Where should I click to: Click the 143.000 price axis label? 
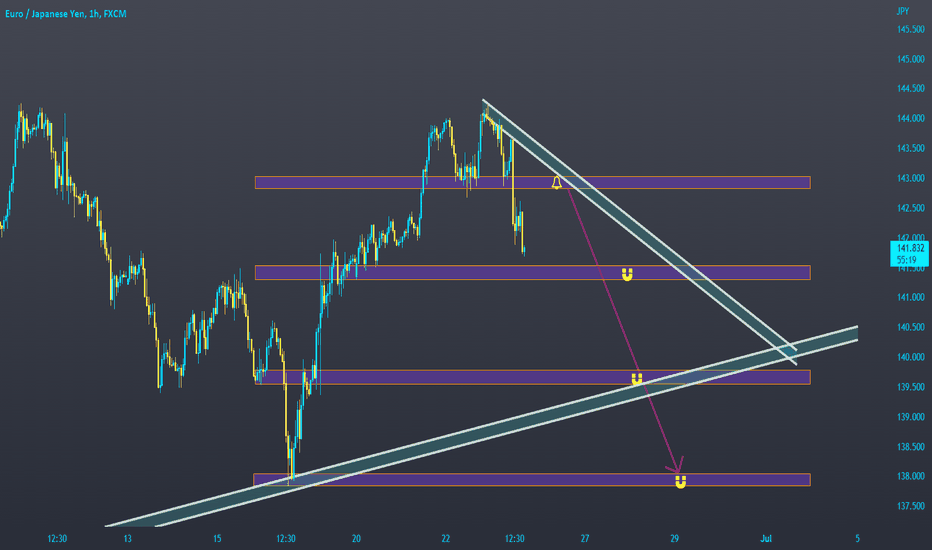click(x=911, y=178)
